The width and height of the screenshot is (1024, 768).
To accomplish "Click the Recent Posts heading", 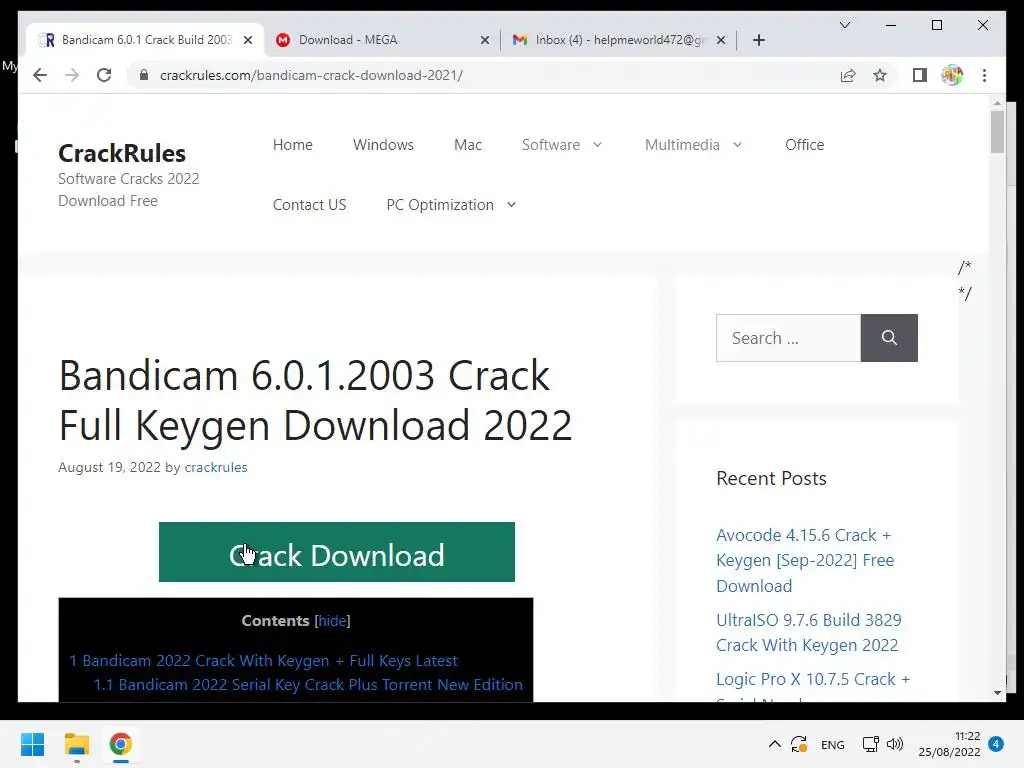I will [x=771, y=478].
